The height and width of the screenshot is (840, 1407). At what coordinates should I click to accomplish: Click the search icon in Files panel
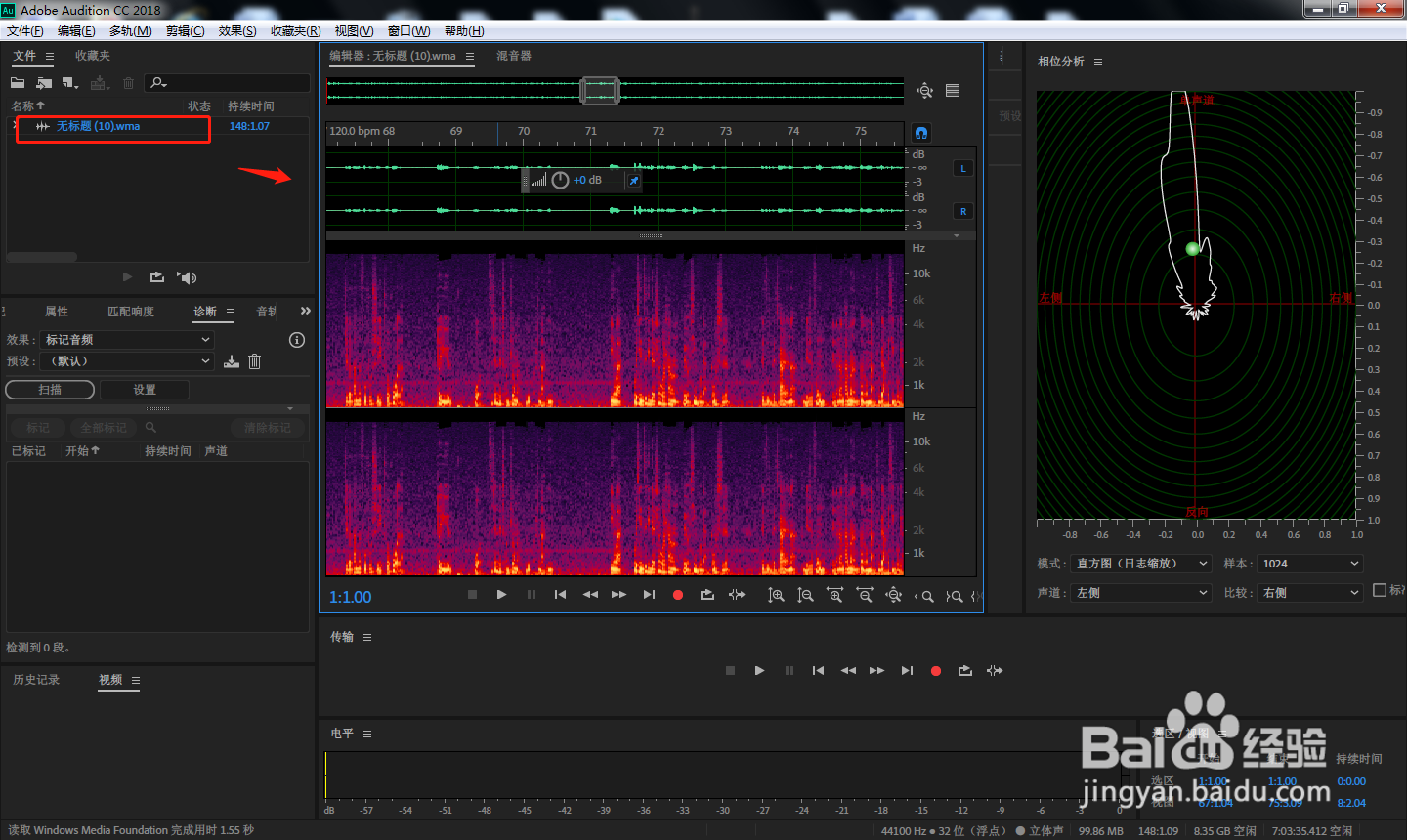pos(159,83)
